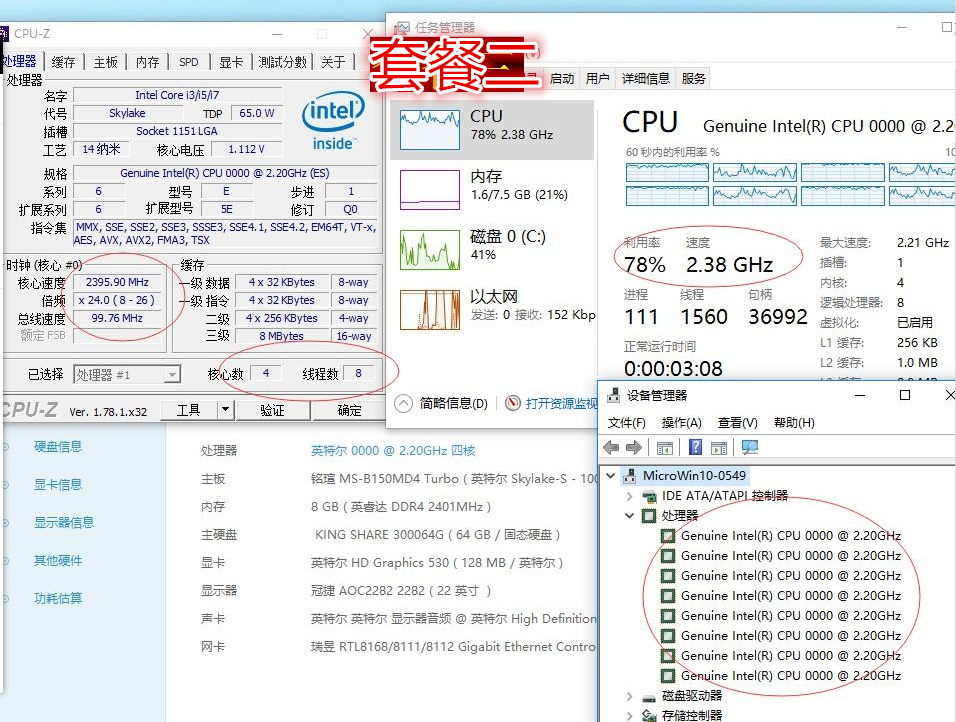This screenshot has width=956, height=722.
Task: Open the 操作(A) menu in Device Manager
Action: (x=682, y=423)
